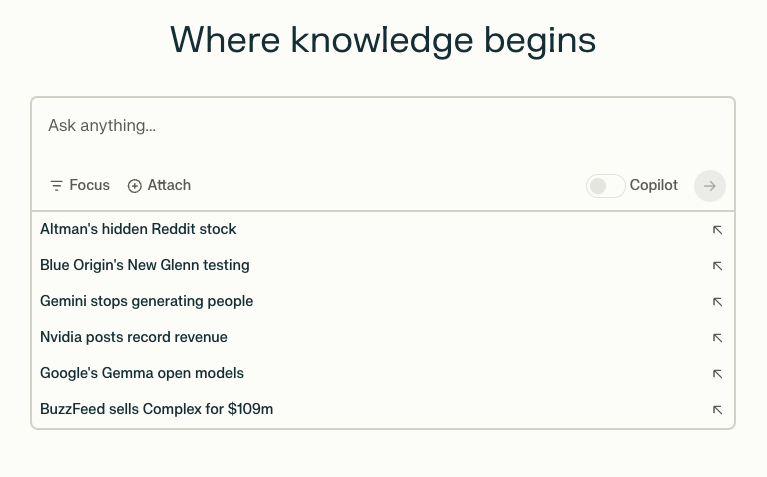This screenshot has width=767, height=477.
Task: Click the Attach button label
Action: pos(169,185)
